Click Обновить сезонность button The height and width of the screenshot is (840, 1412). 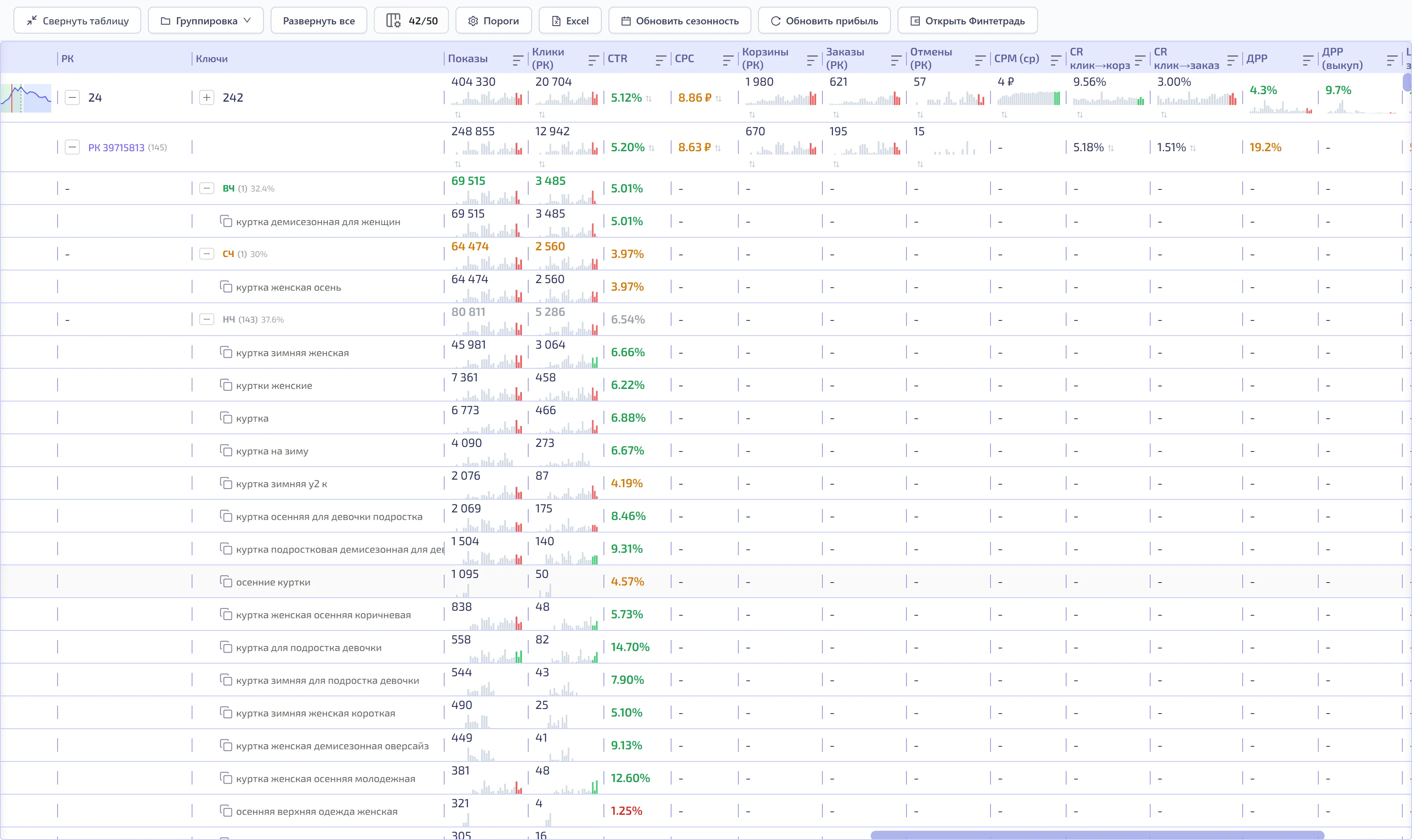tap(680, 21)
